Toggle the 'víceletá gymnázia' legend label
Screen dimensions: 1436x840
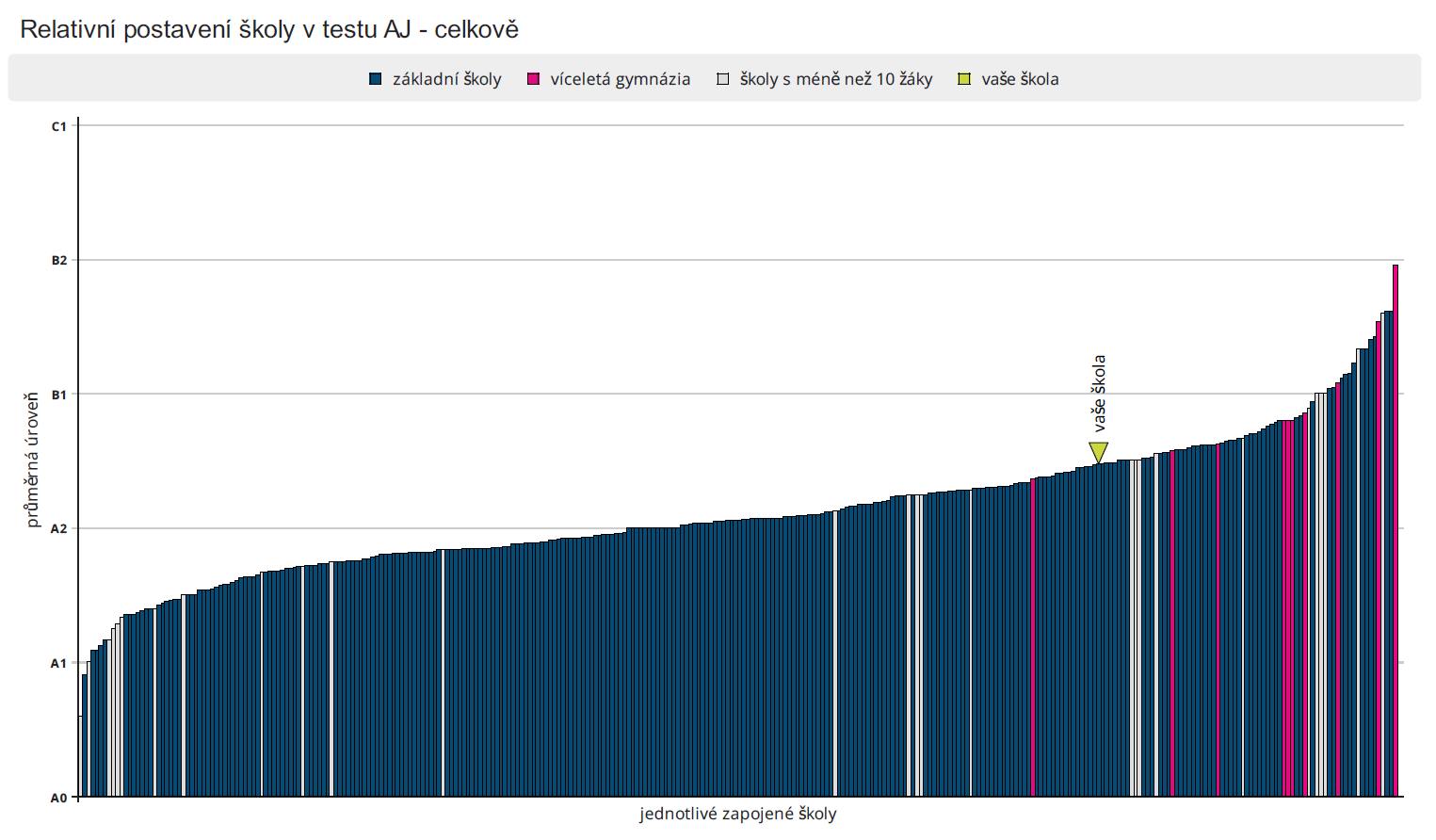click(620, 80)
